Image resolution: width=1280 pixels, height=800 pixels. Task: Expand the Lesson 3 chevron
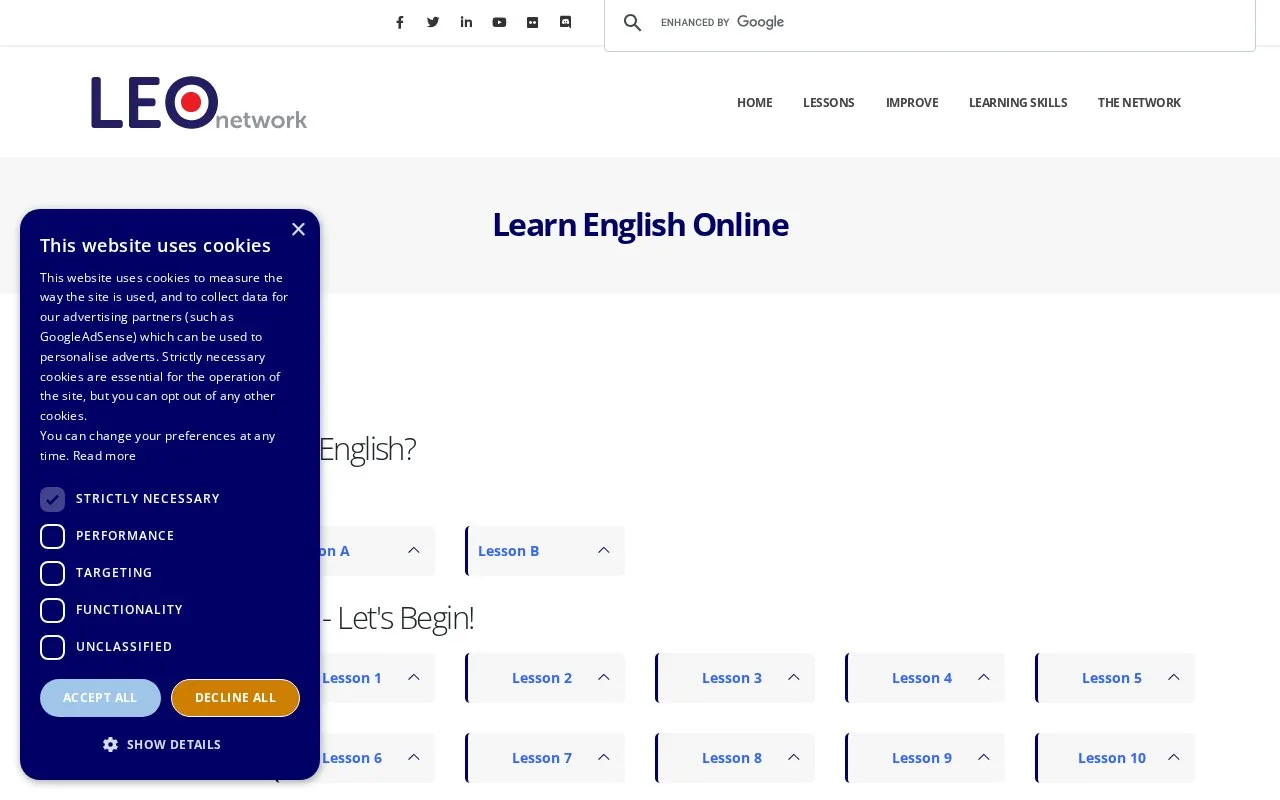tap(794, 677)
